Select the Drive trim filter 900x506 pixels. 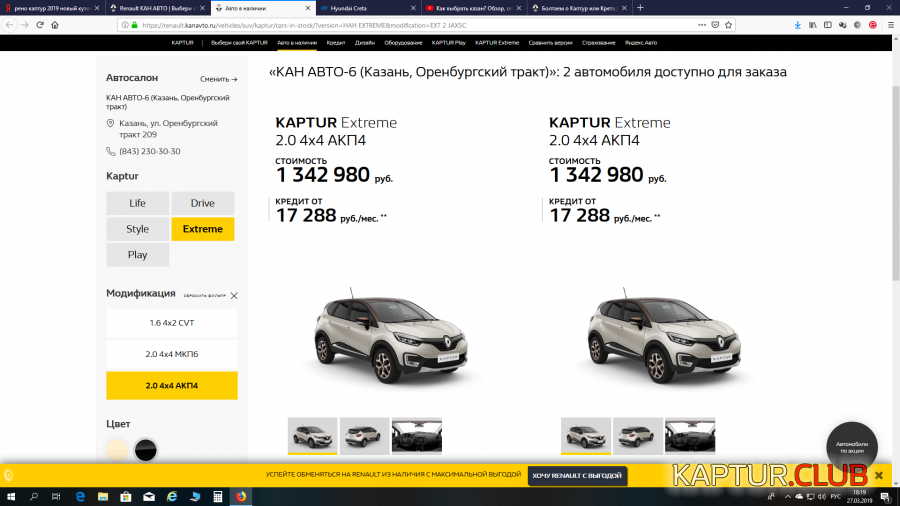[x=203, y=203]
